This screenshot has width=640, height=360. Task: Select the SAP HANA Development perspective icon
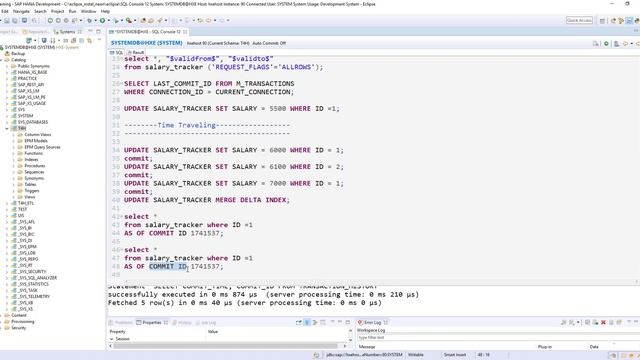point(629,20)
